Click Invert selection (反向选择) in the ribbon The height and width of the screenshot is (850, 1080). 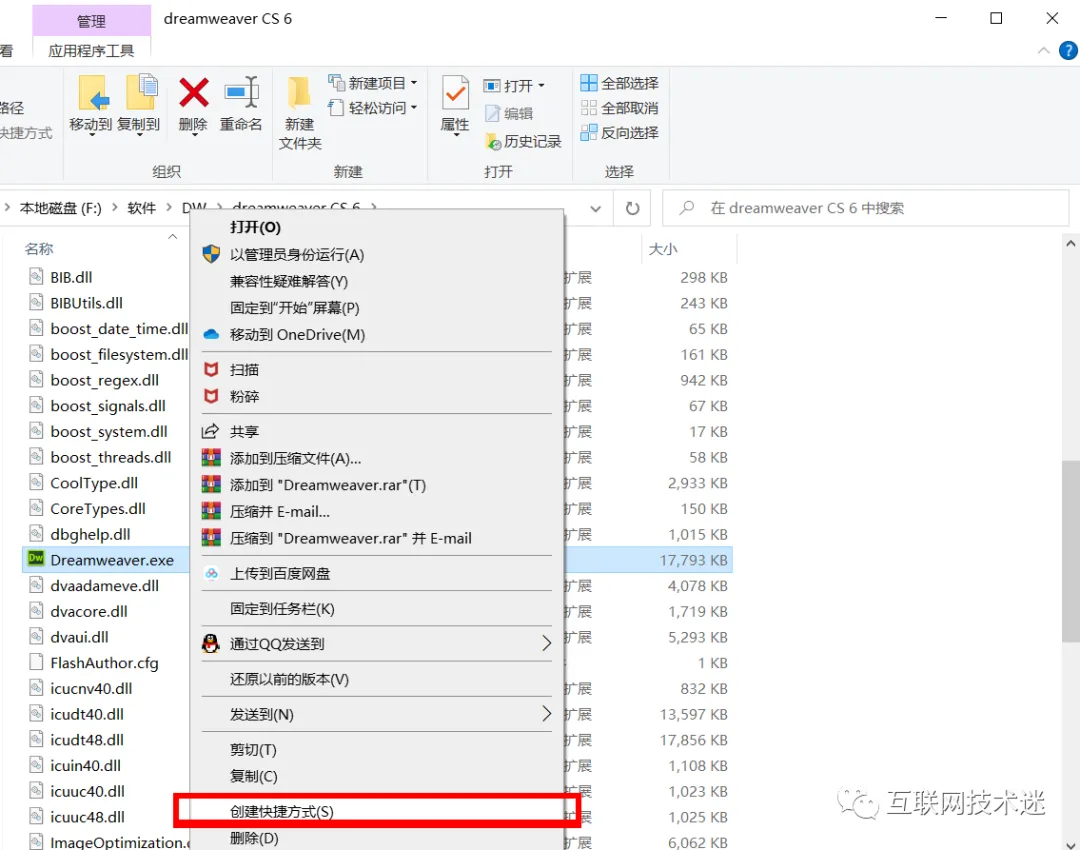coord(619,132)
